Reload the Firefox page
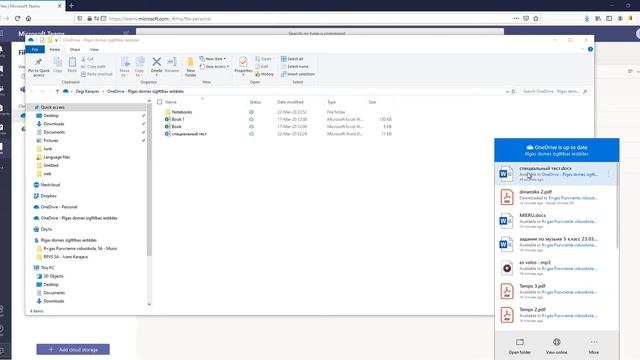This screenshot has height=360, width=640. point(18,18)
